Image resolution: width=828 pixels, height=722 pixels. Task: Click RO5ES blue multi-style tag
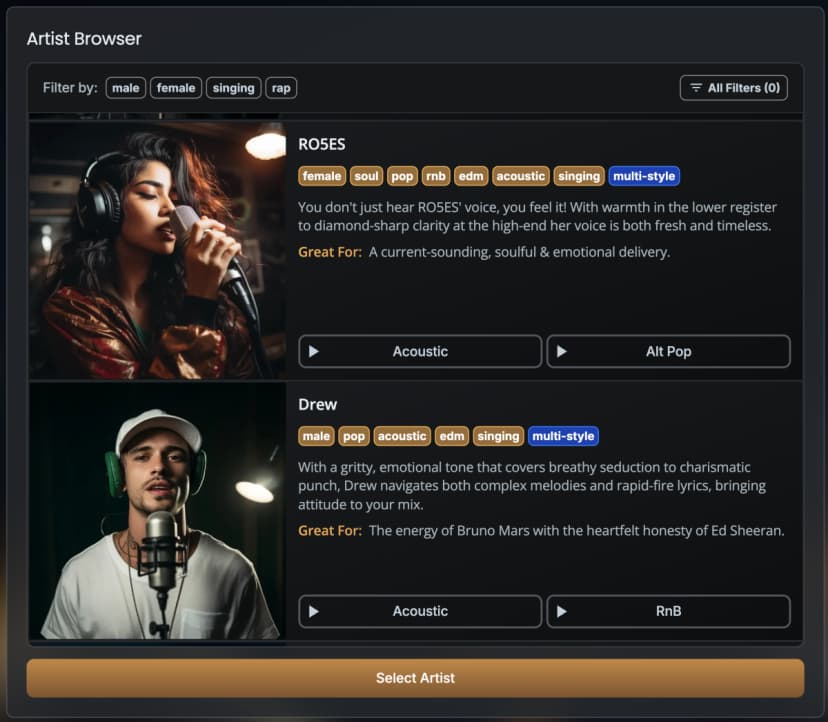644,176
